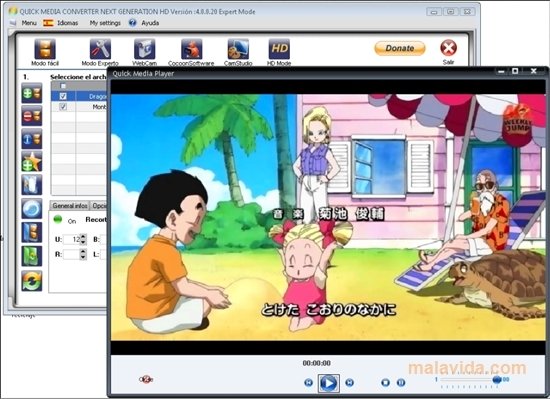Screen dimensions: 550x399
Task: Click the blue help question icon
Action: [132, 23]
